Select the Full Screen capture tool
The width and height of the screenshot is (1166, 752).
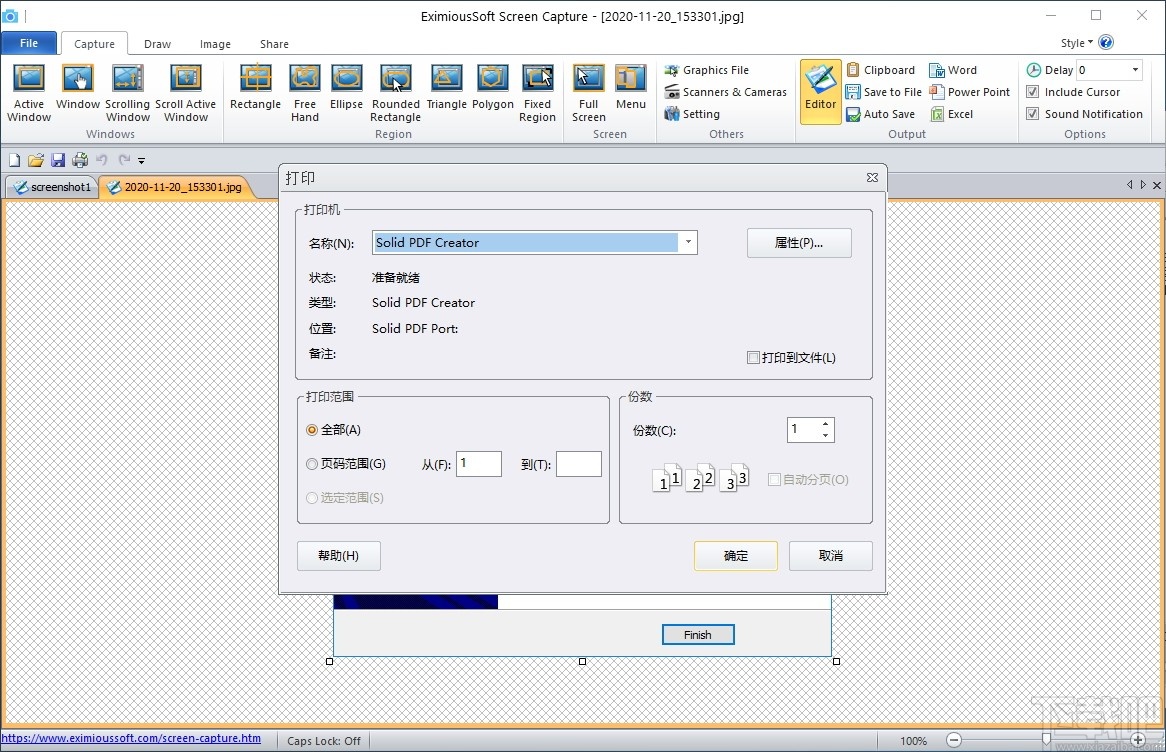(588, 90)
